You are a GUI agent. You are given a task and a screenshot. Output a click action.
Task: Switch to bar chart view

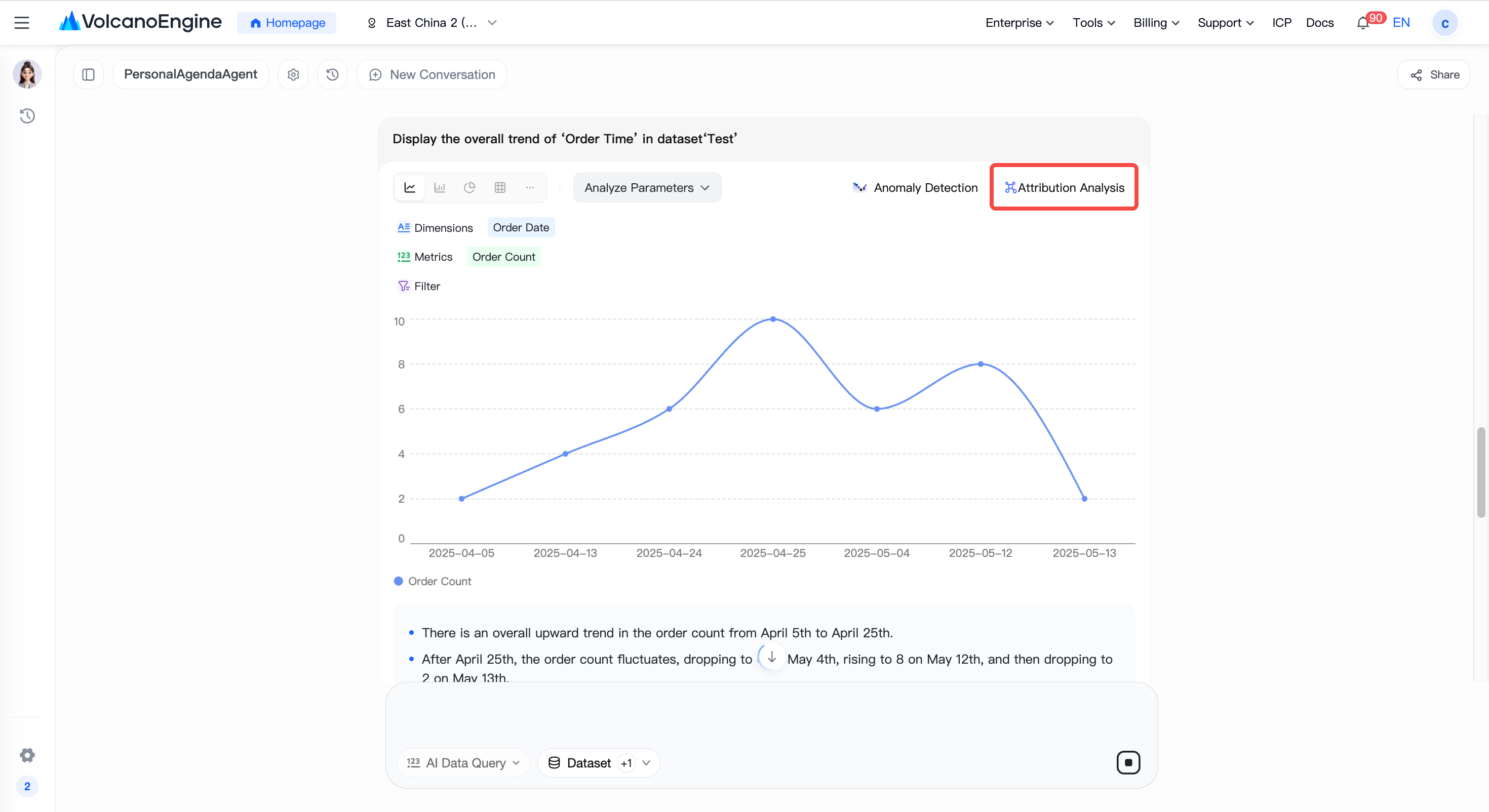(440, 187)
